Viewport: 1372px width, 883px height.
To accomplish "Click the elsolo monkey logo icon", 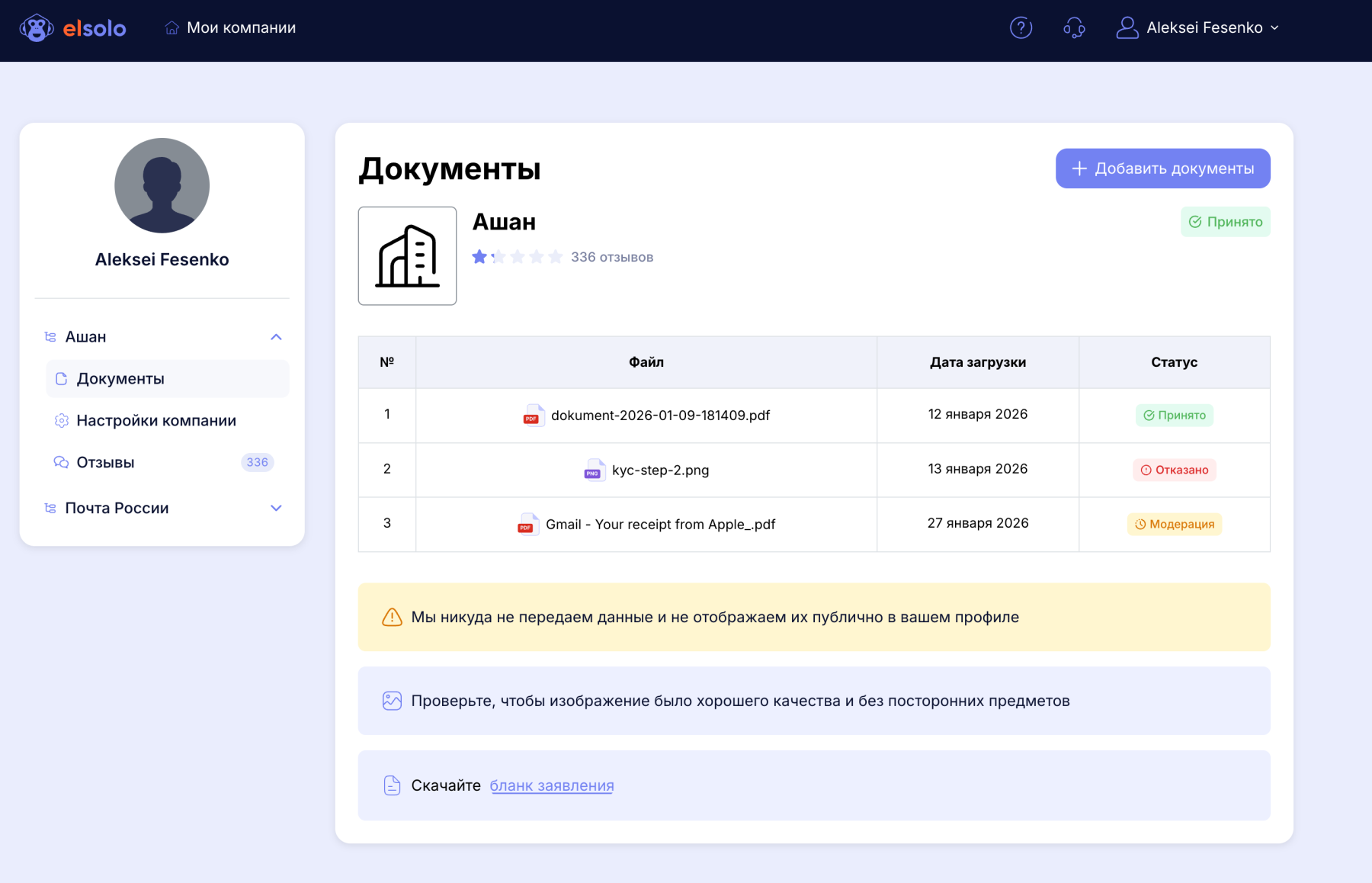I will click(36, 28).
